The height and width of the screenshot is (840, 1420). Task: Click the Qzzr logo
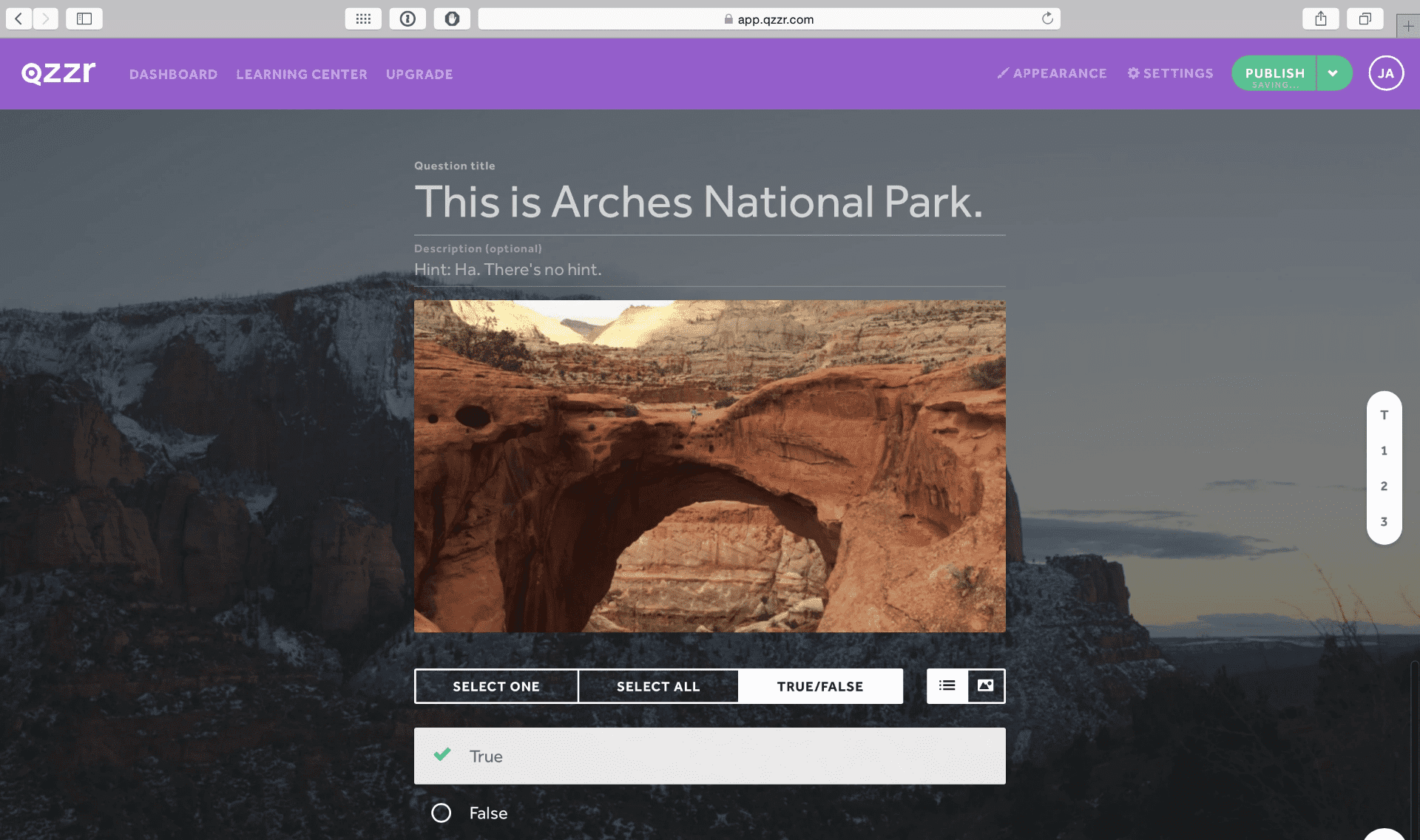[x=58, y=73]
